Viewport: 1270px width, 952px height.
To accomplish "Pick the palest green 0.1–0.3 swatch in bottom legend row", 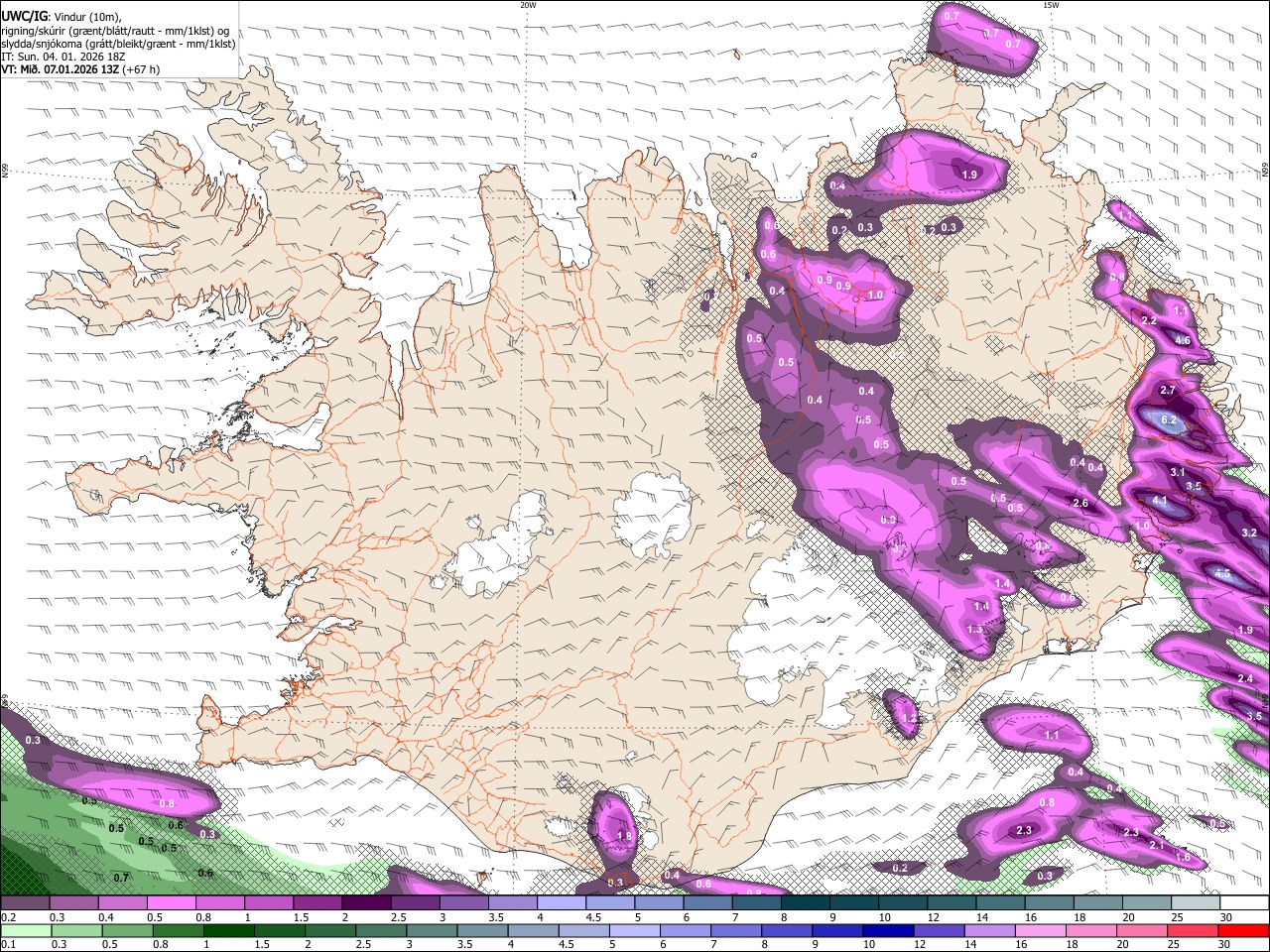I will tap(25, 930).
